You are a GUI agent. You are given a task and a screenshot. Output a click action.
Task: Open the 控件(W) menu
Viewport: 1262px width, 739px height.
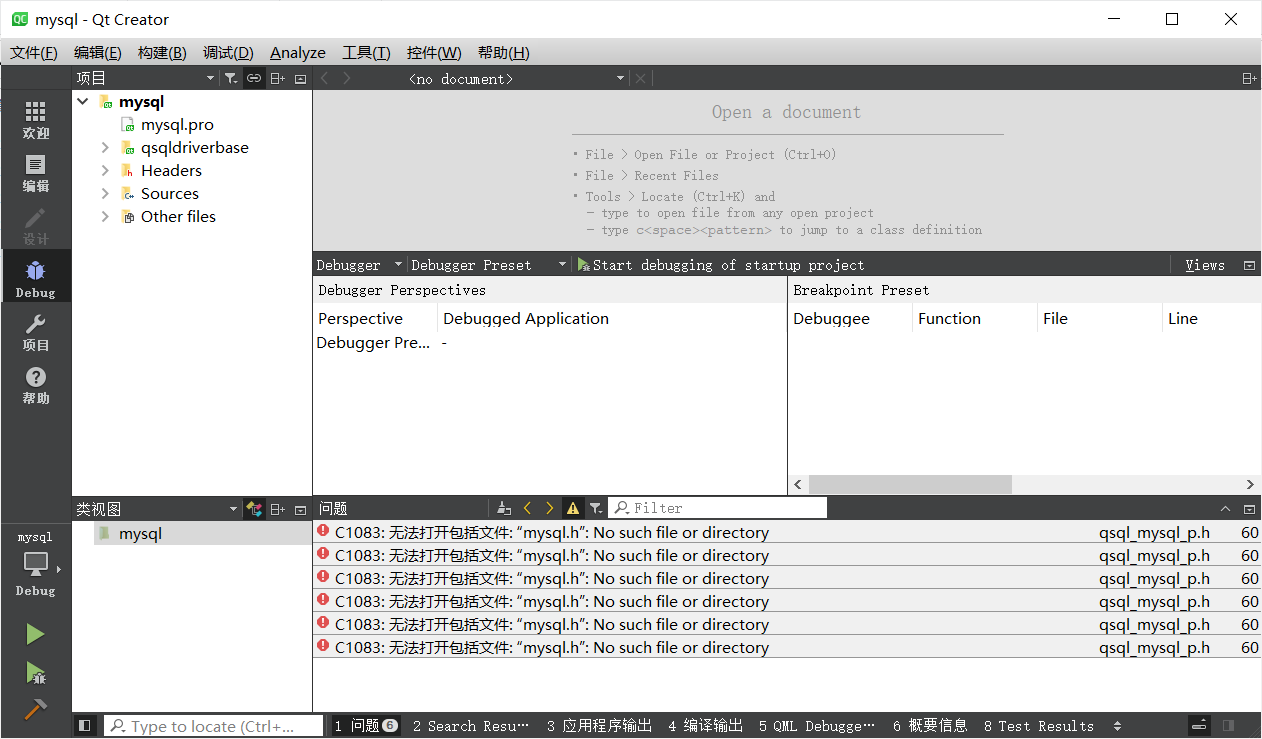(x=434, y=53)
